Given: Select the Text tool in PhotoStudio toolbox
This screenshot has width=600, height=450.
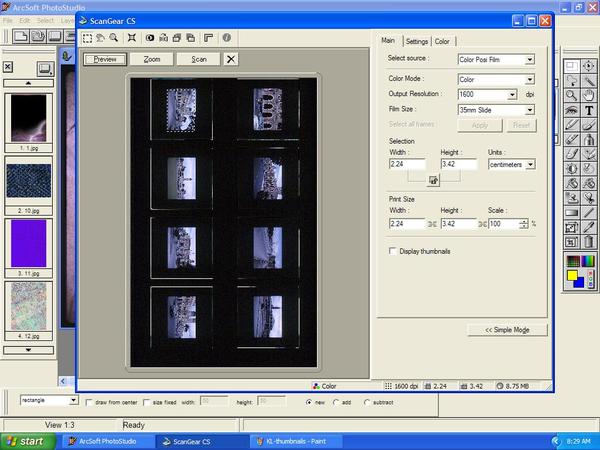Looking at the screenshot, I should coord(589,111).
